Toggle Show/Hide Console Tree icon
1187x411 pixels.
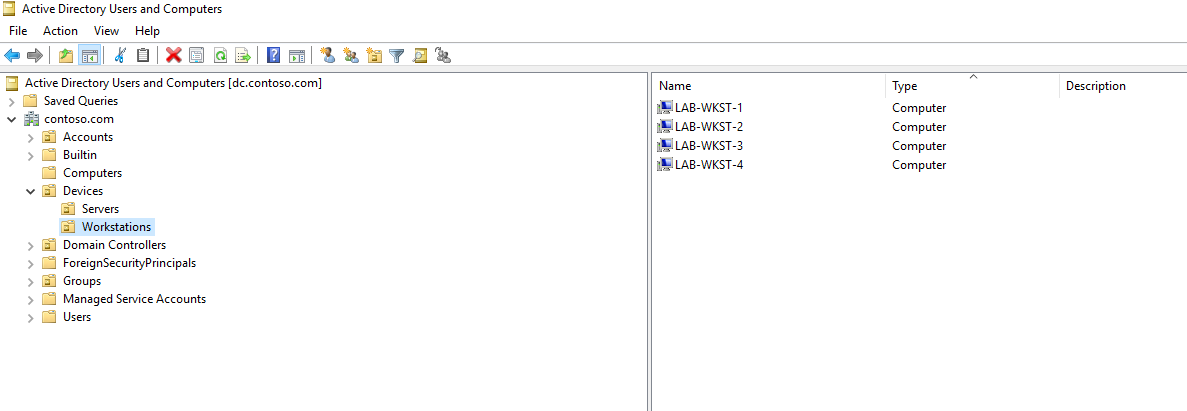click(89, 55)
